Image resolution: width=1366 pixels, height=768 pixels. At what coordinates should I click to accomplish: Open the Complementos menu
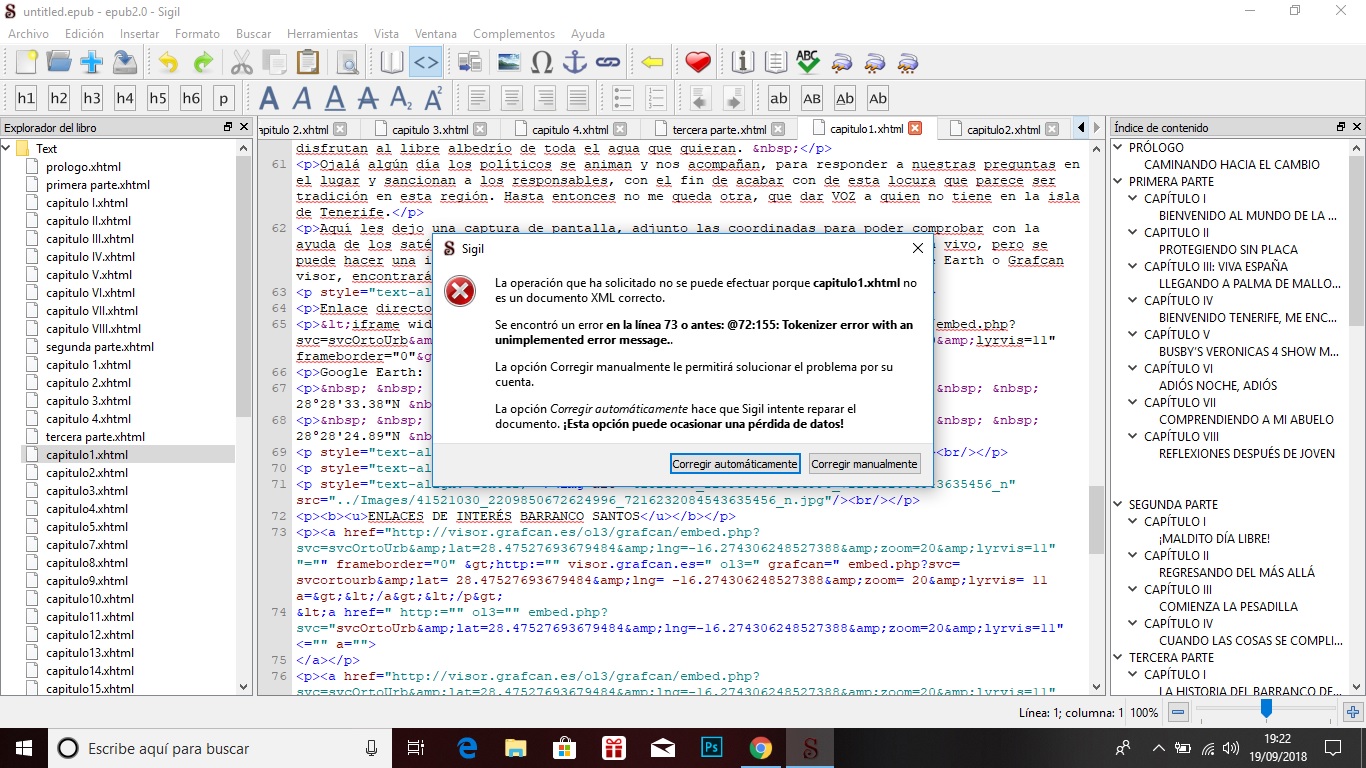pos(514,33)
